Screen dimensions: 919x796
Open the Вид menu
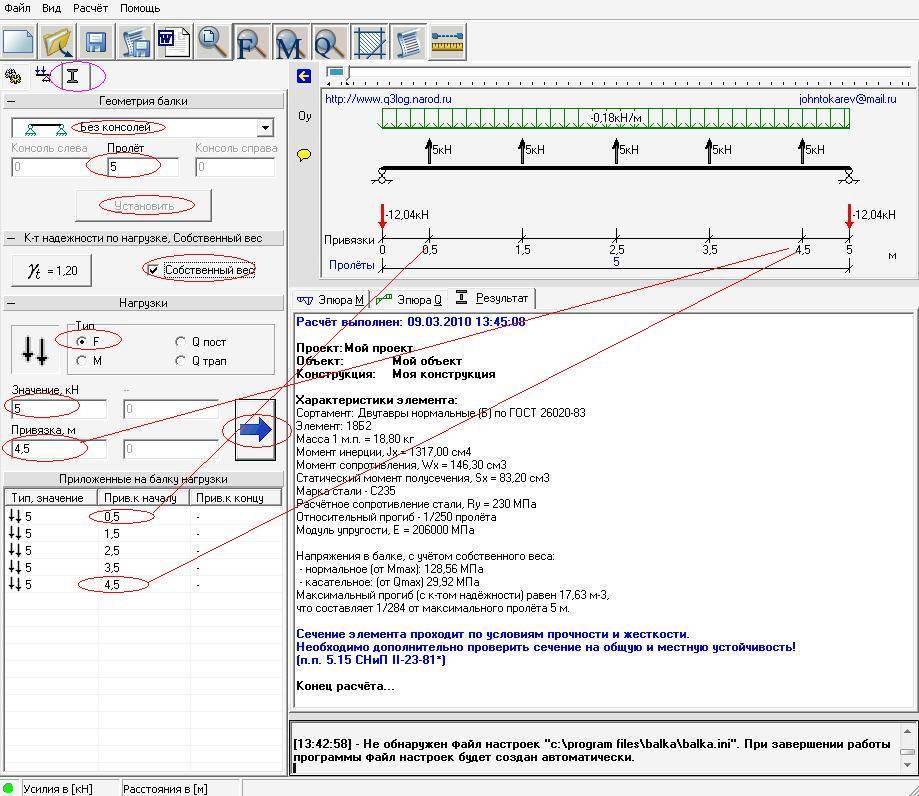click(x=52, y=8)
